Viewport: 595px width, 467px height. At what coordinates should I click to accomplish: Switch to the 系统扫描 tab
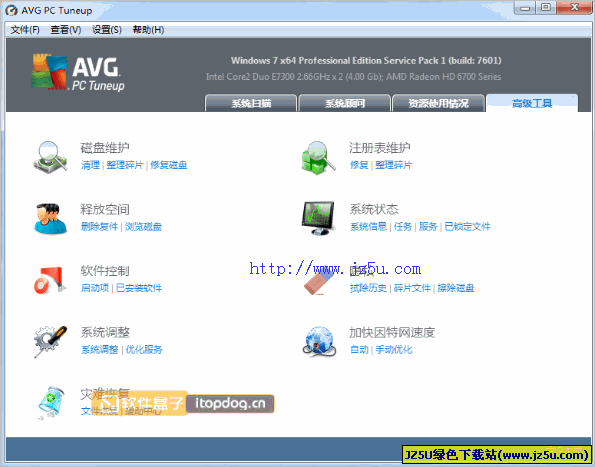[x=251, y=103]
